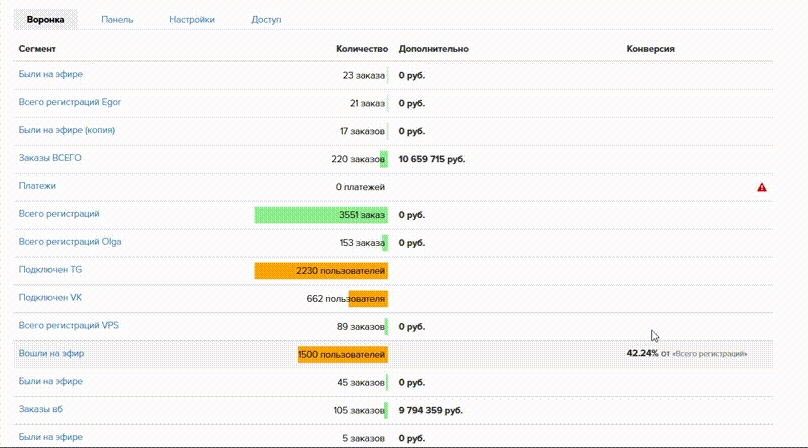Select the Воронка tab
808x448 pixels.
point(46,19)
